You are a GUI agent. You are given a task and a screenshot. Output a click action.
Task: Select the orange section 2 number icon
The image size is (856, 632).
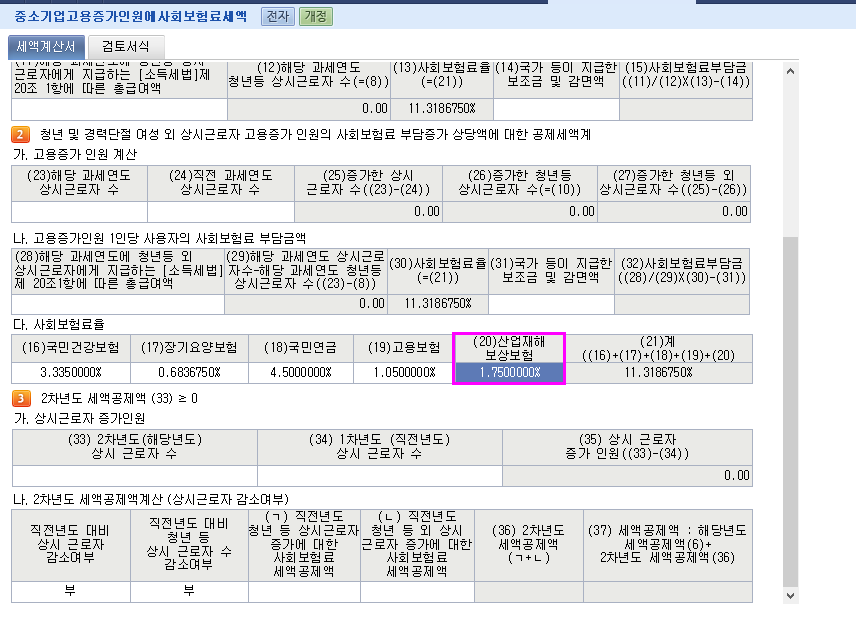click(20, 134)
